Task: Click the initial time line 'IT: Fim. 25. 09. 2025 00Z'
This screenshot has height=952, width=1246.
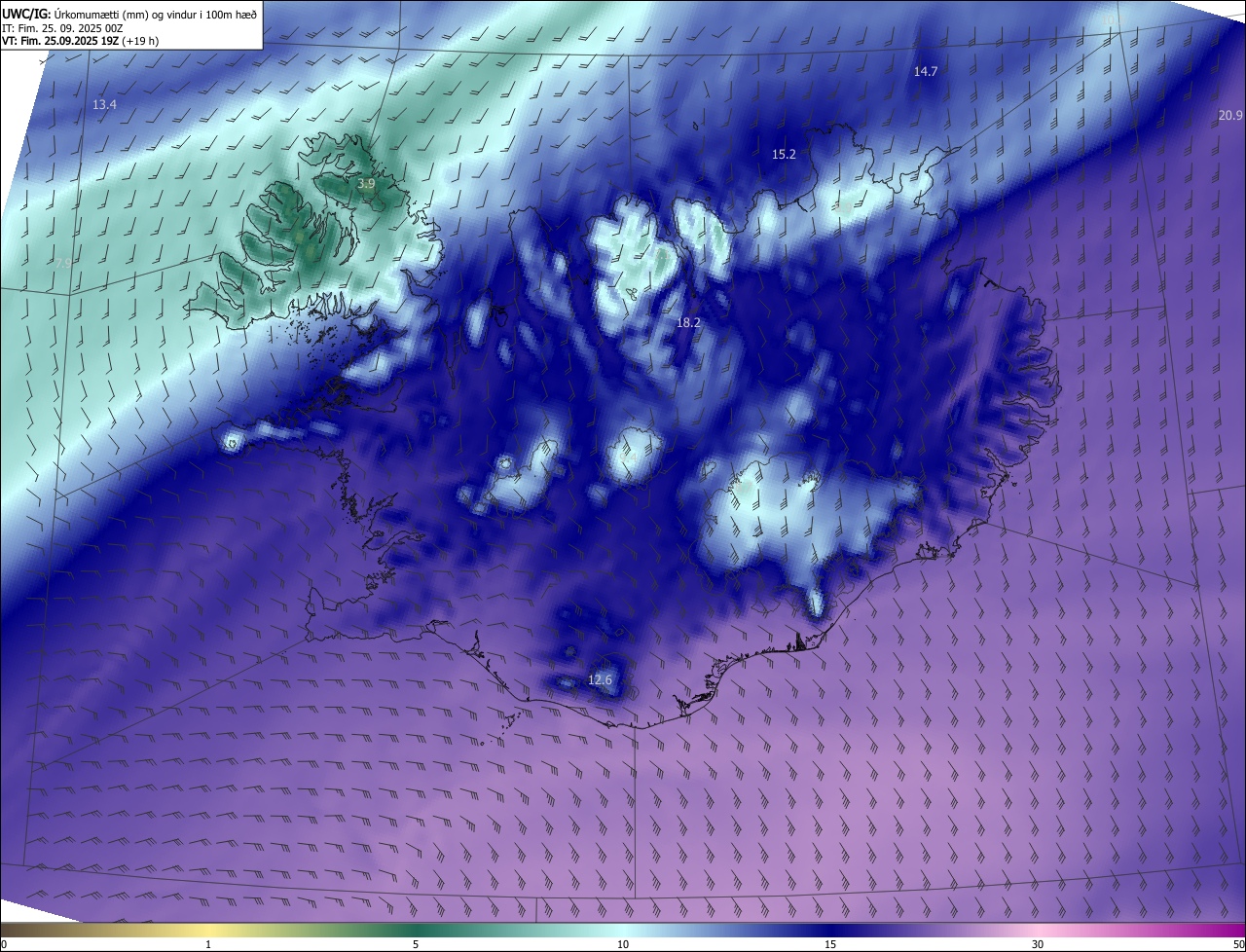Action: coord(62,28)
